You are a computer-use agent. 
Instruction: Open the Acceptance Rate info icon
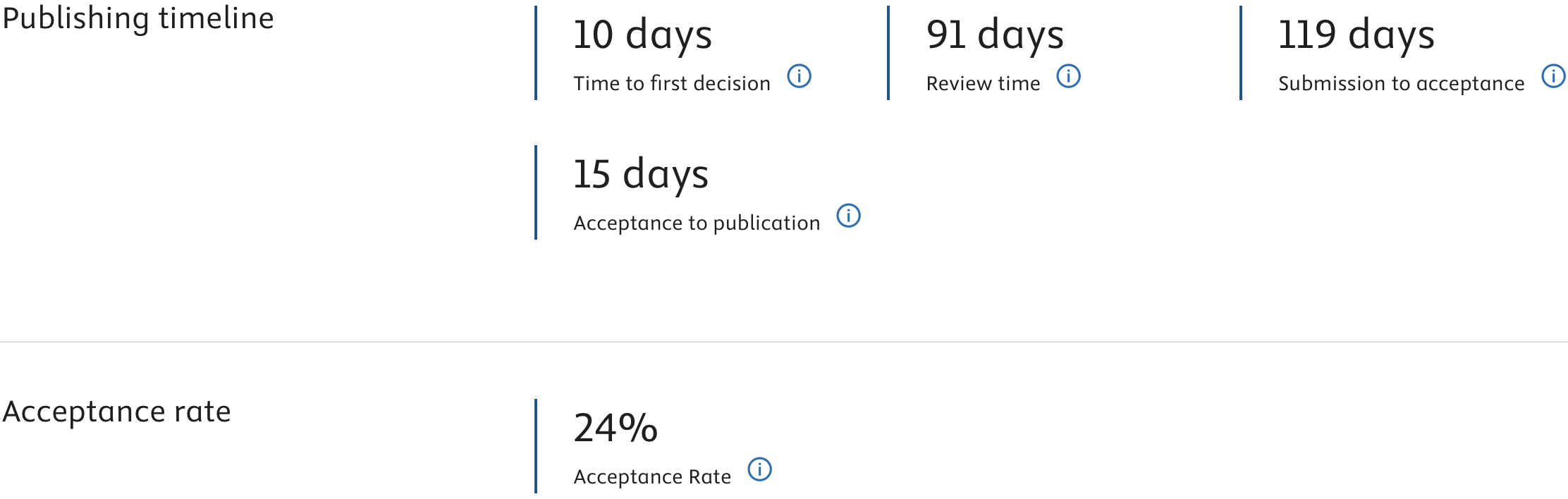click(759, 469)
